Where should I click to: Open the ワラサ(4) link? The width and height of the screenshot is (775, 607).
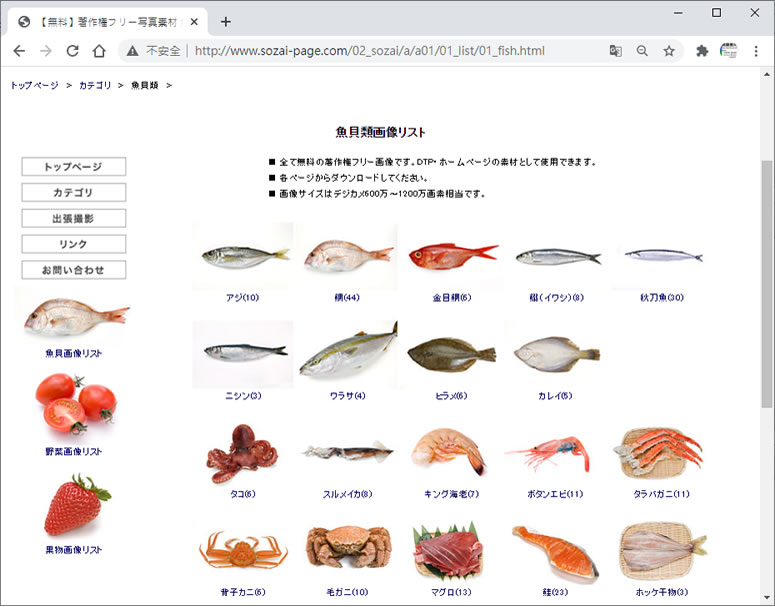coord(347,396)
